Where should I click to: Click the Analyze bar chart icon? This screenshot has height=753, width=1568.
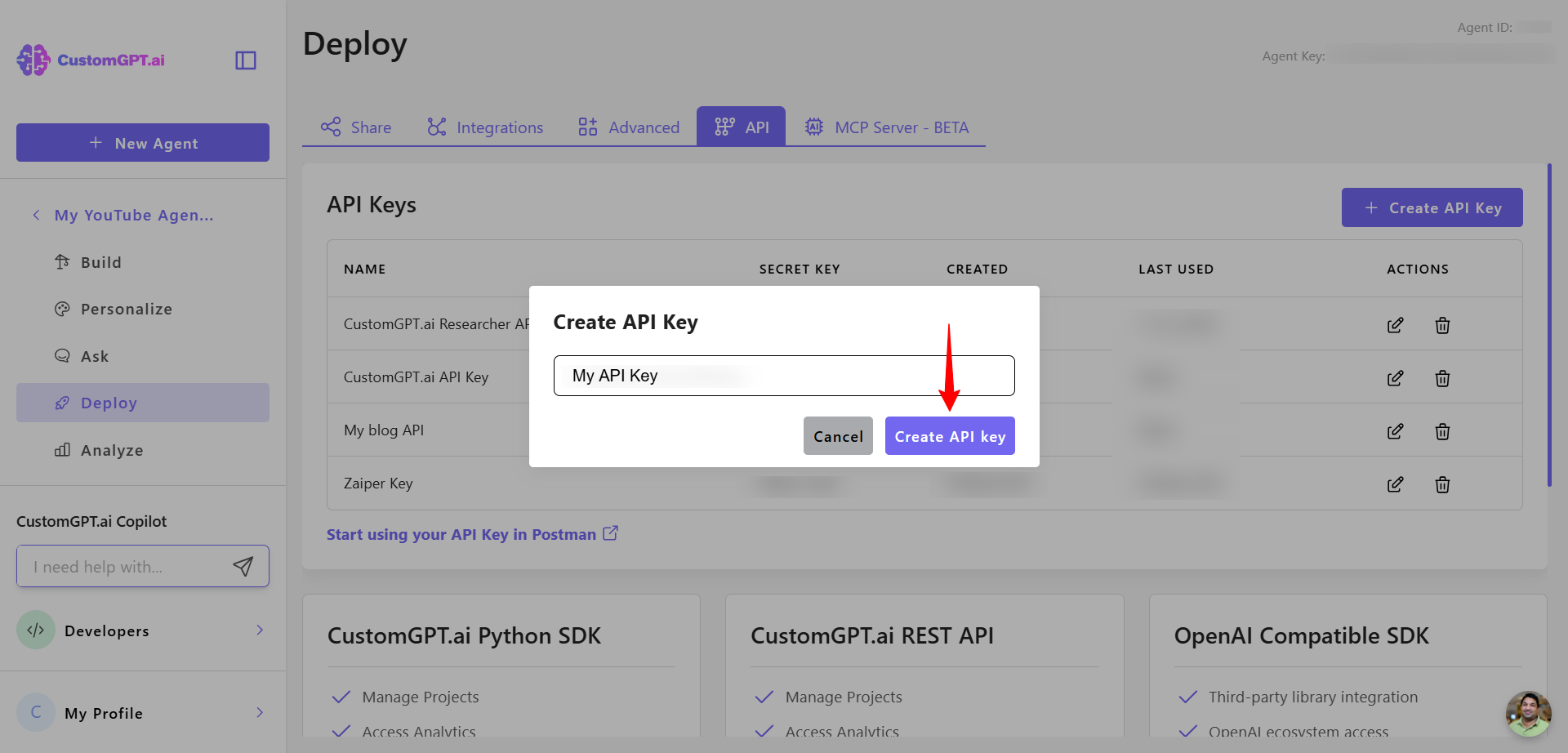(62, 450)
